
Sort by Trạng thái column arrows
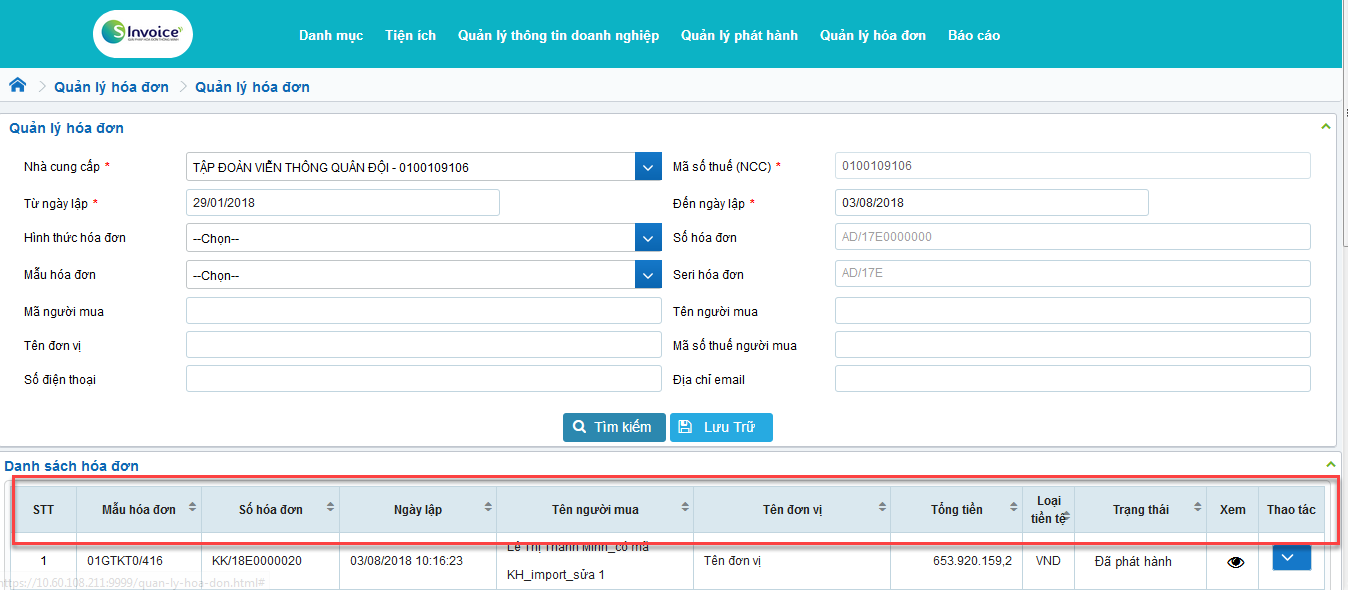tap(1197, 509)
